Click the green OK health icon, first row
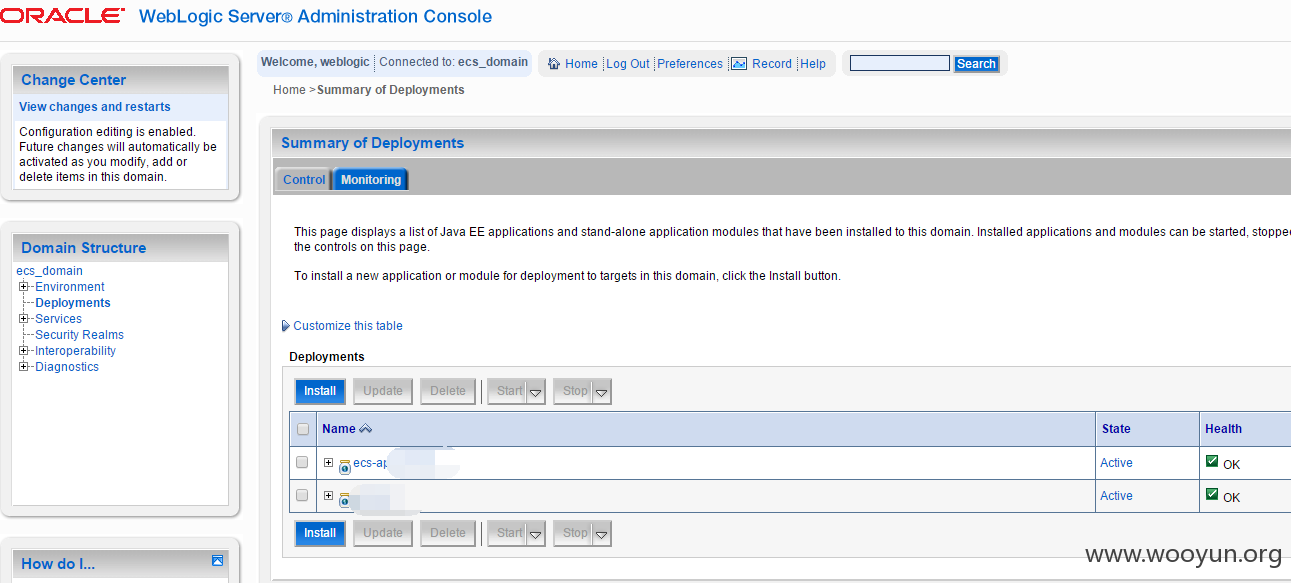Screen dimensions: 1291x583 click(1212, 461)
